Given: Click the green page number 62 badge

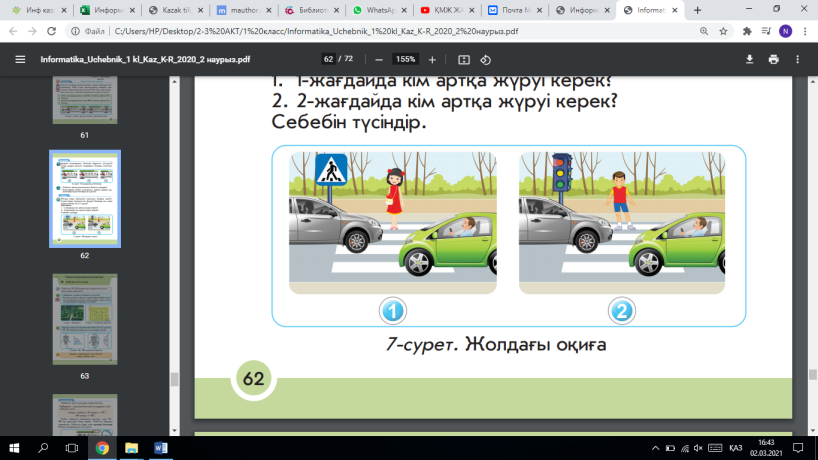Looking at the screenshot, I should tap(254, 379).
